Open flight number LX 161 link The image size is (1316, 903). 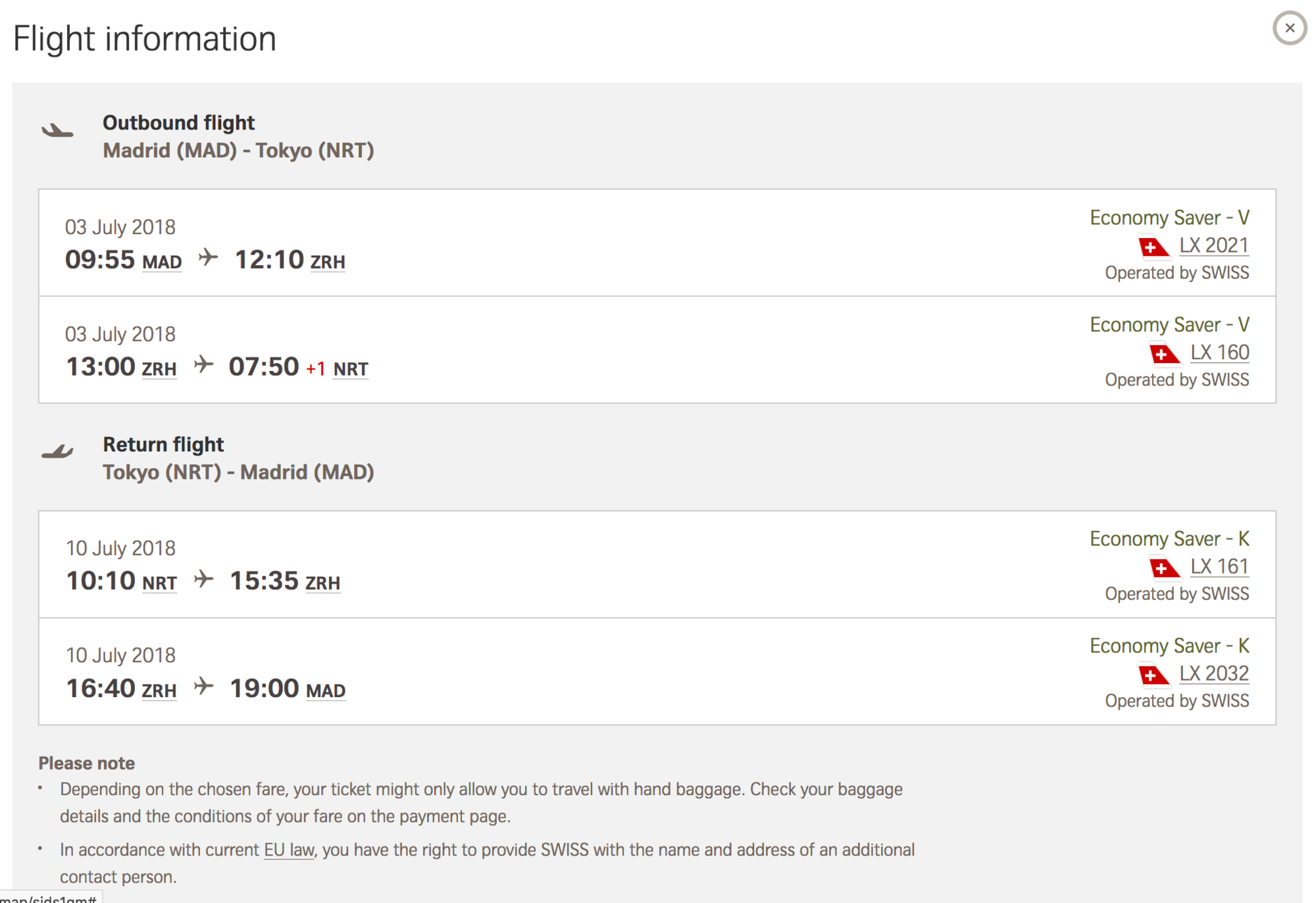(x=1219, y=566)
